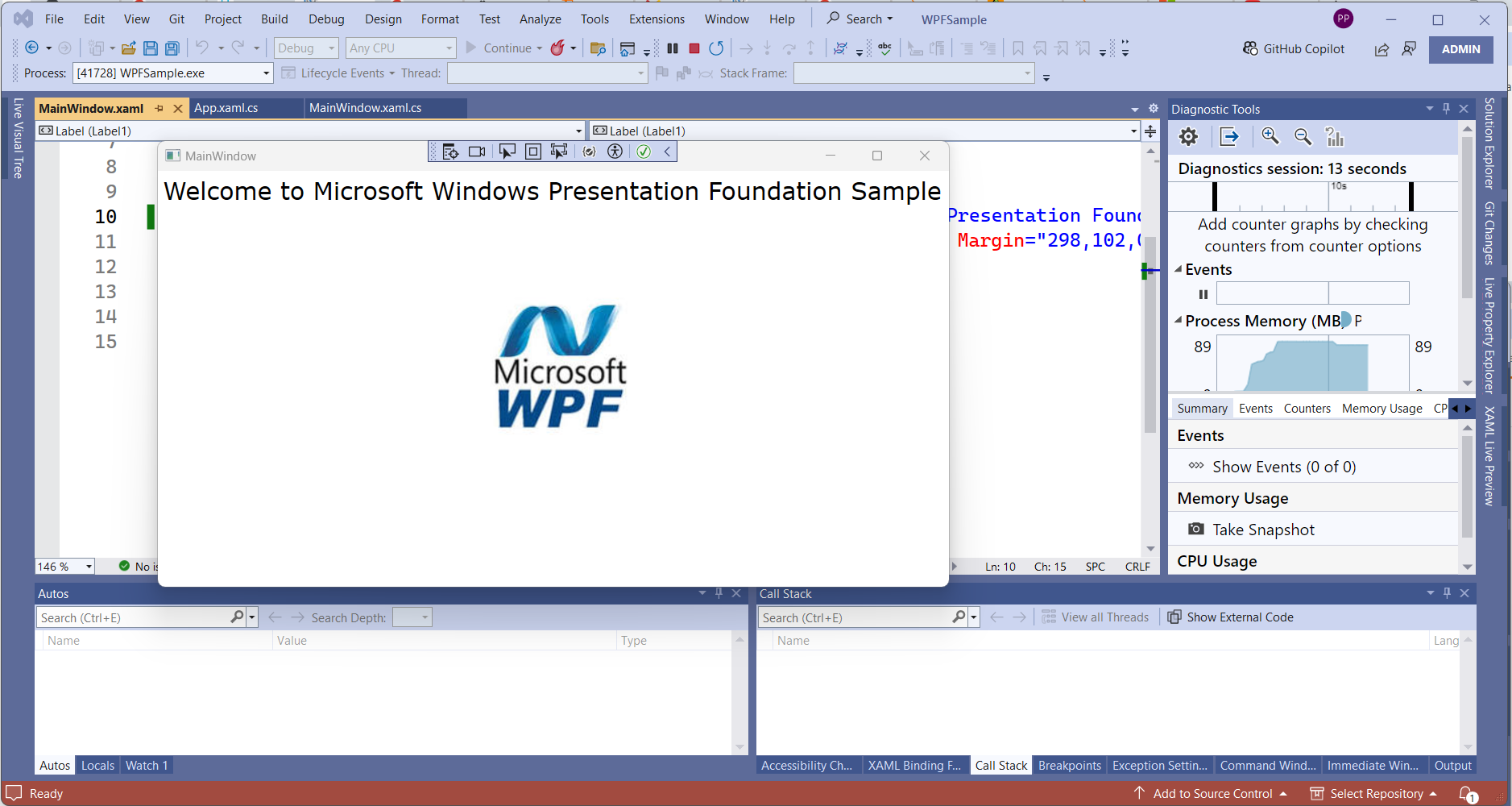Open Scan for Accessibility Issues in app toolbar

tap(615, 152)
